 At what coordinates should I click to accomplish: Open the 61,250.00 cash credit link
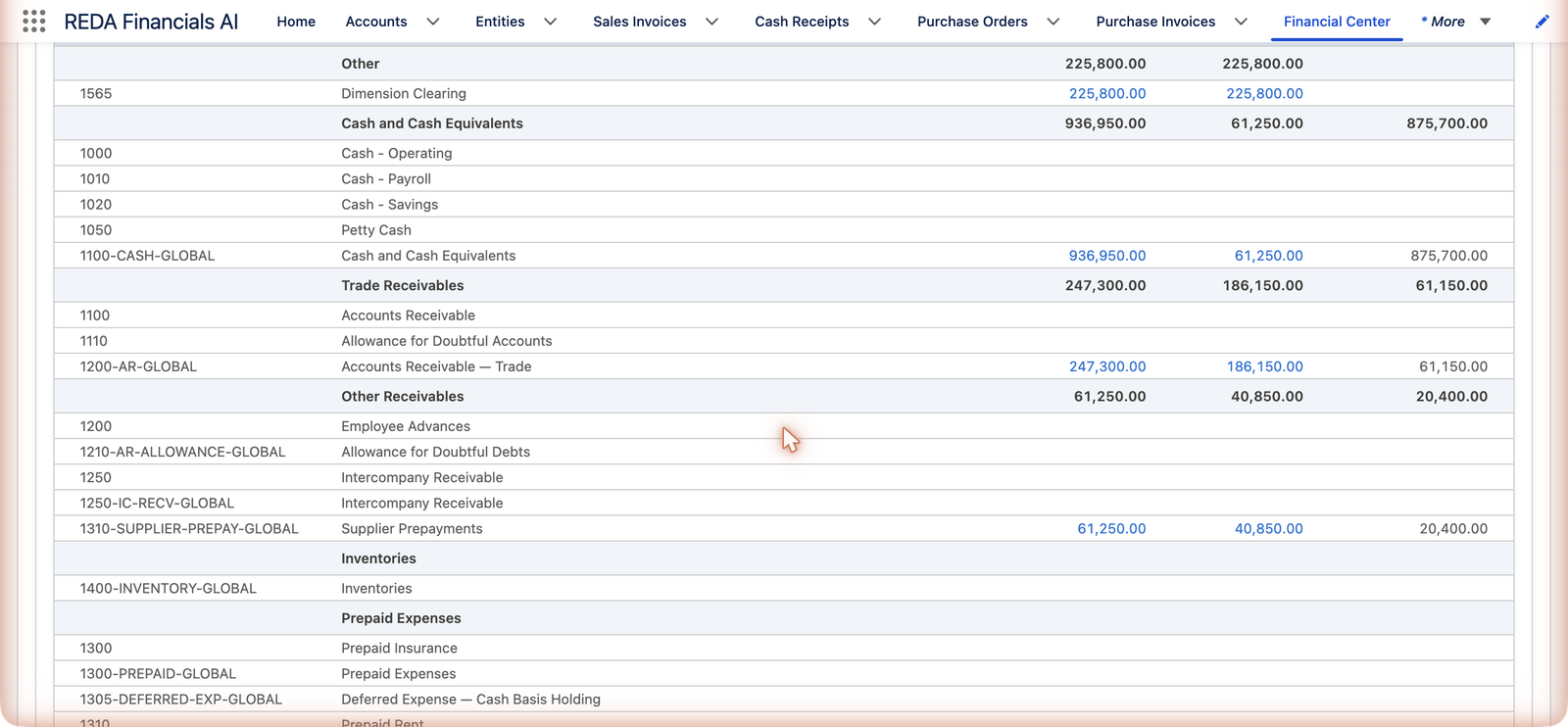click(x=1269, y=256)
